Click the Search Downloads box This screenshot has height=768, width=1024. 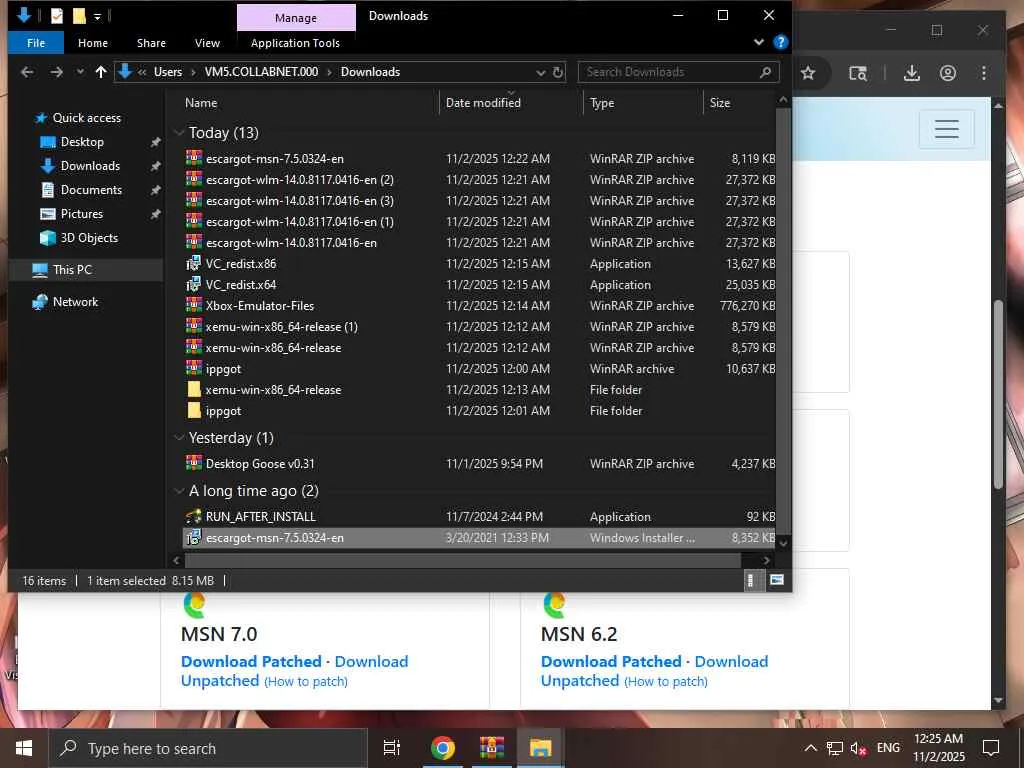[x=678, y=72]
